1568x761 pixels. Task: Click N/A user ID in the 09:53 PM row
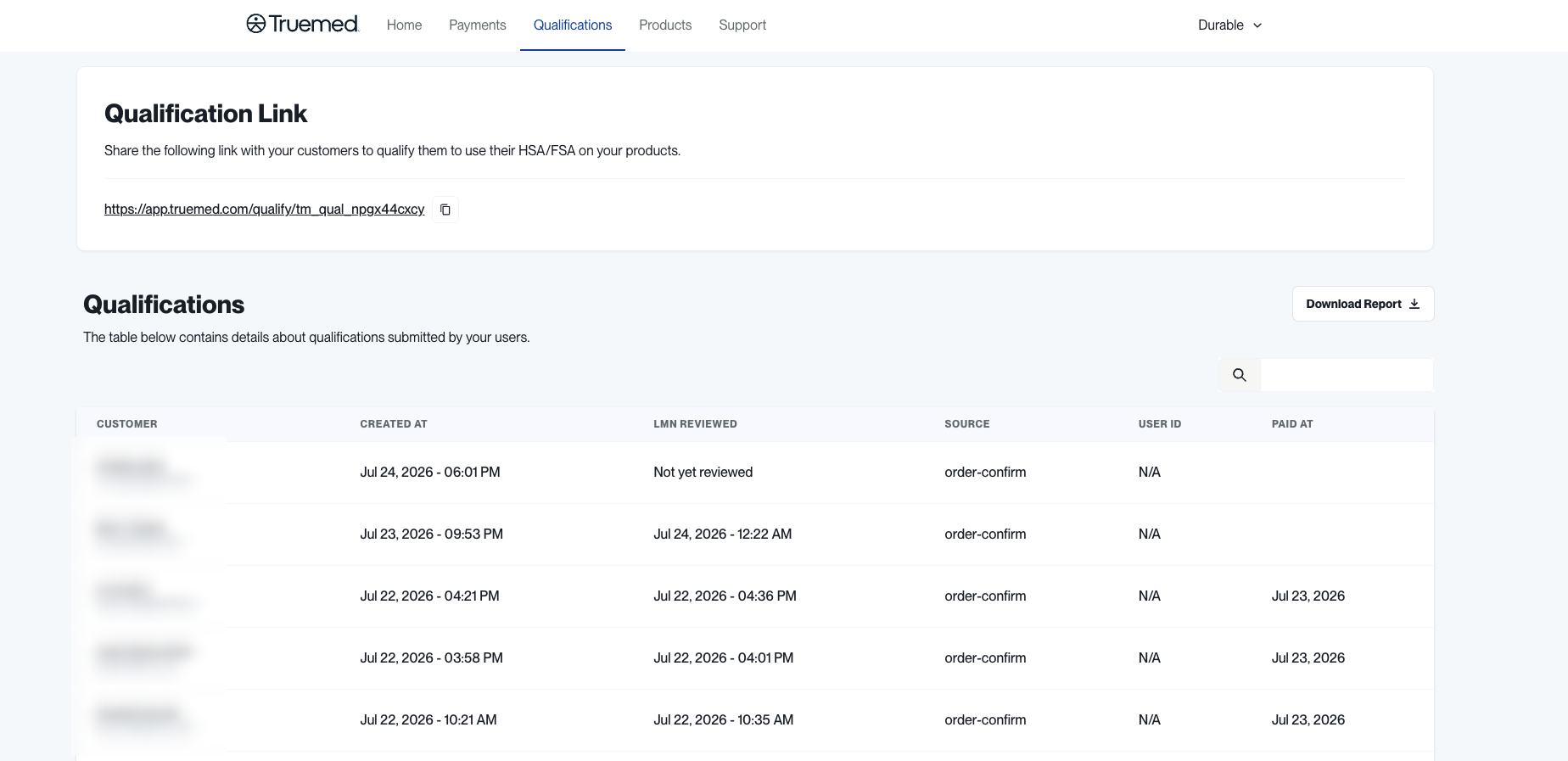1150,534
